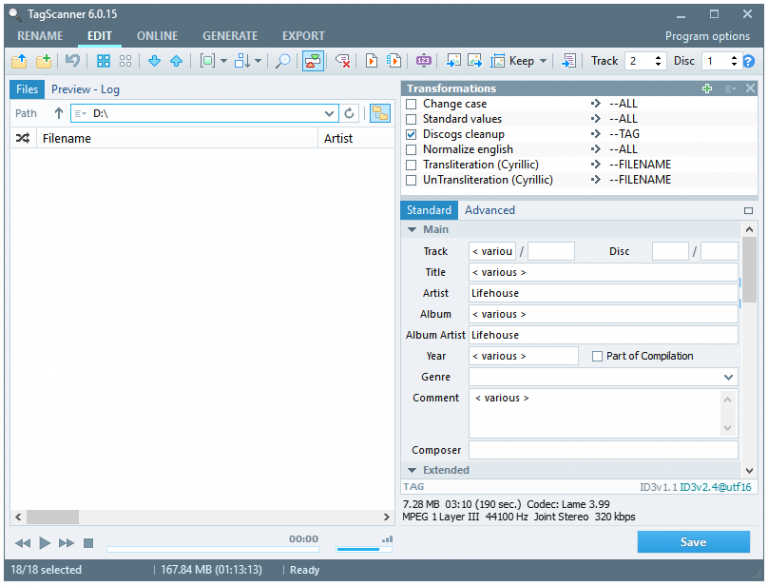This screenshot has width=768, height=586.
Task: Add a transformation with green plus icon
Action: tap(707, 89)
